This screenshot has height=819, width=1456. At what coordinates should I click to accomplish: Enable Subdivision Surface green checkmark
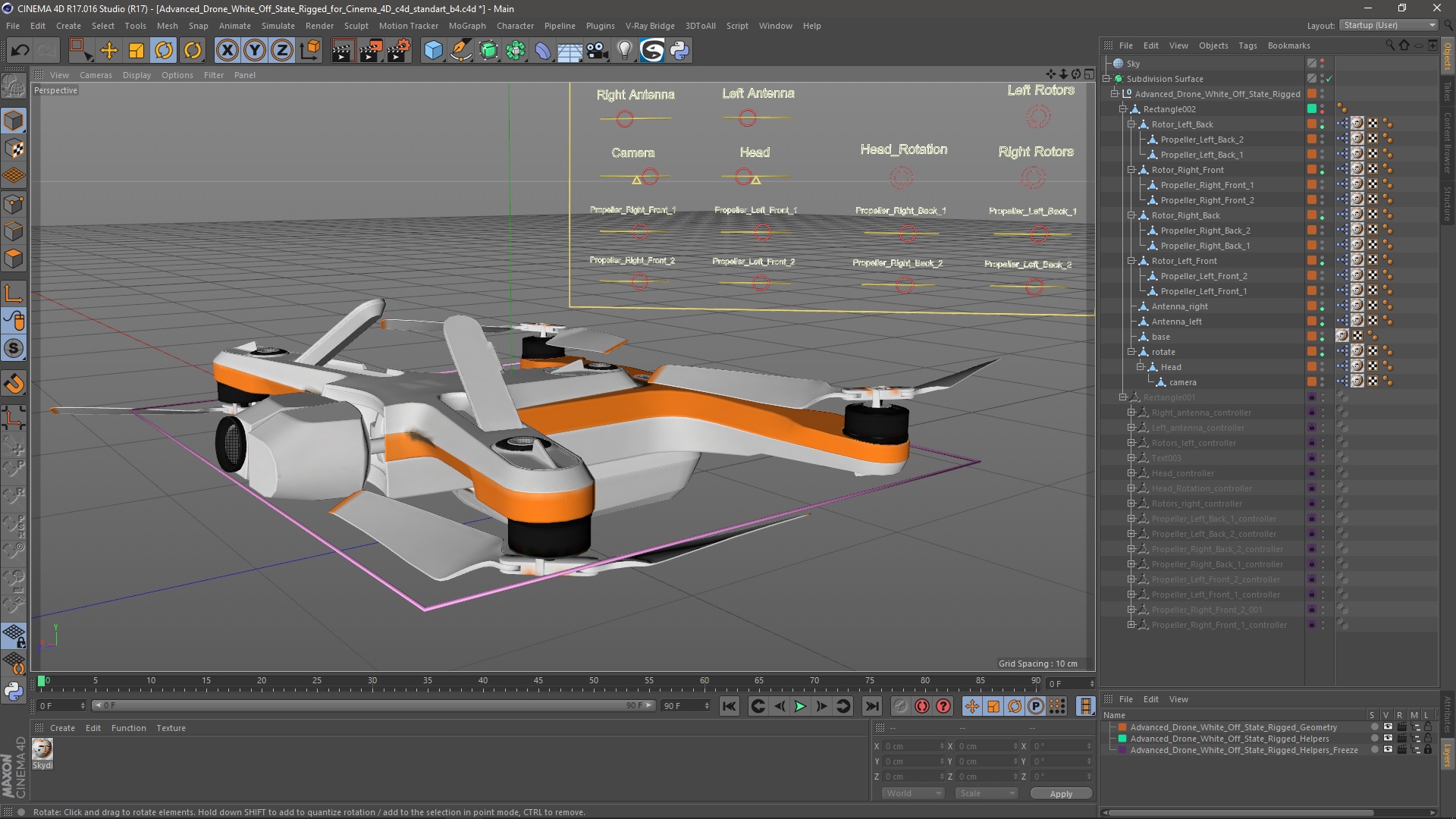click(1329, 79)
